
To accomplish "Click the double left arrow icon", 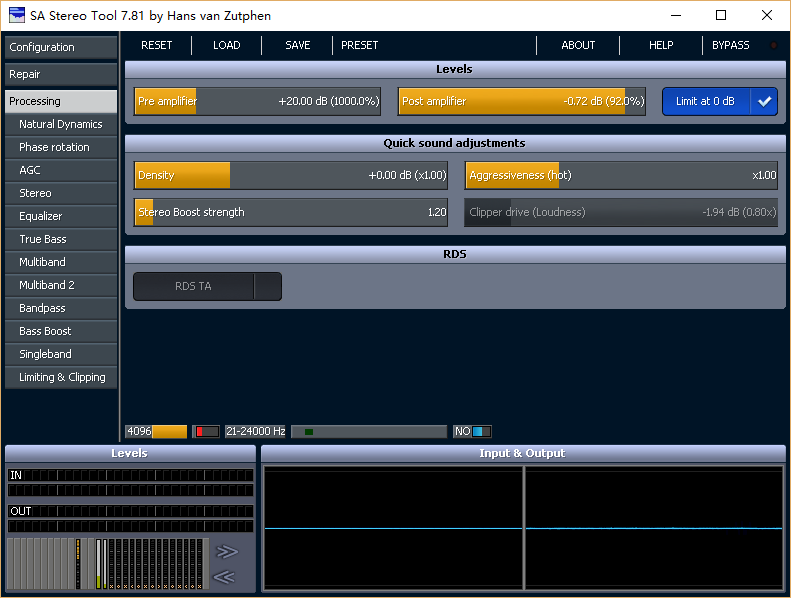I will 224,576.
